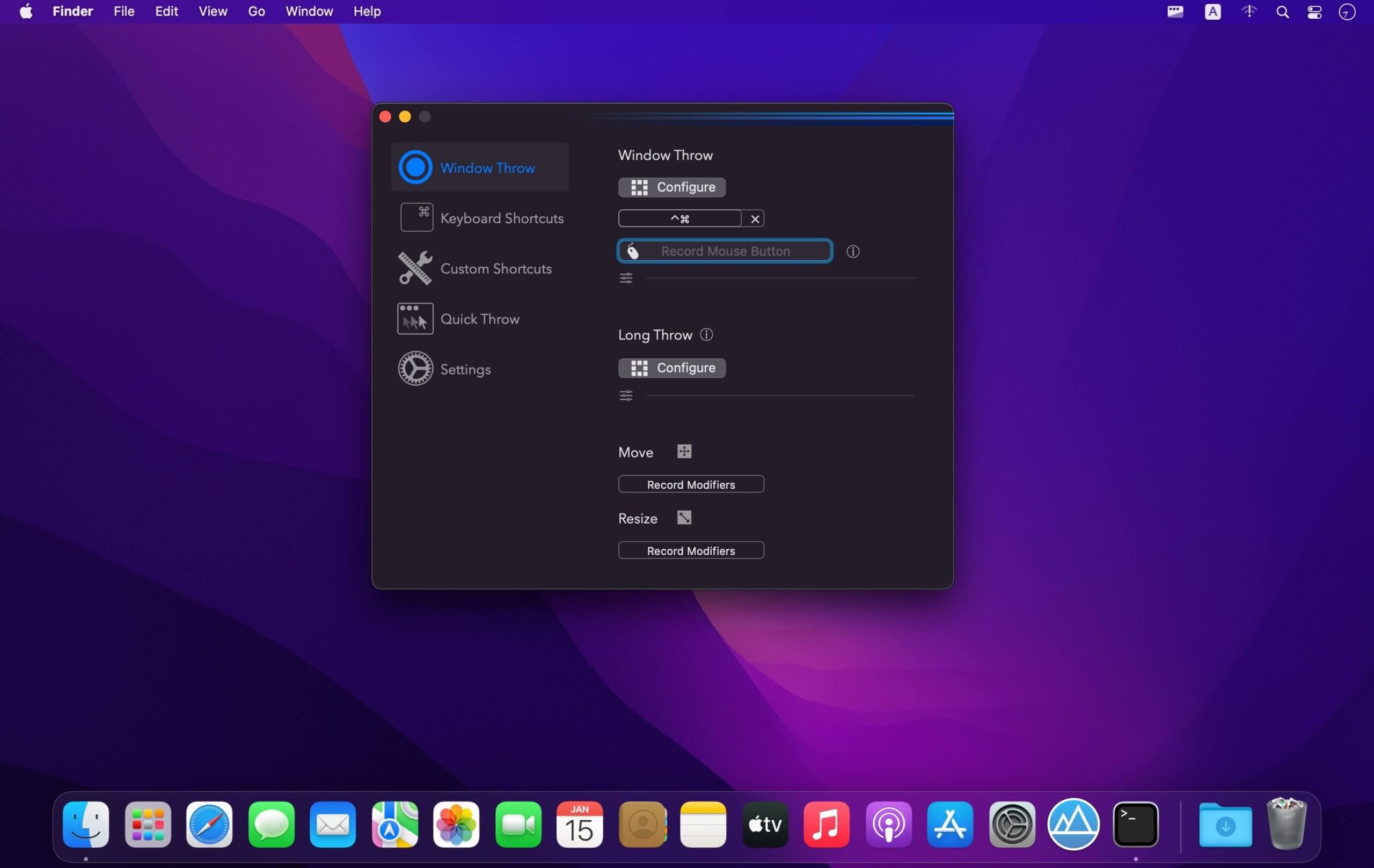Image resolution: width=1374 pixels, height=868 pixels.
Task: Click the Record Mouse Button field
Action: coord(724,251)
